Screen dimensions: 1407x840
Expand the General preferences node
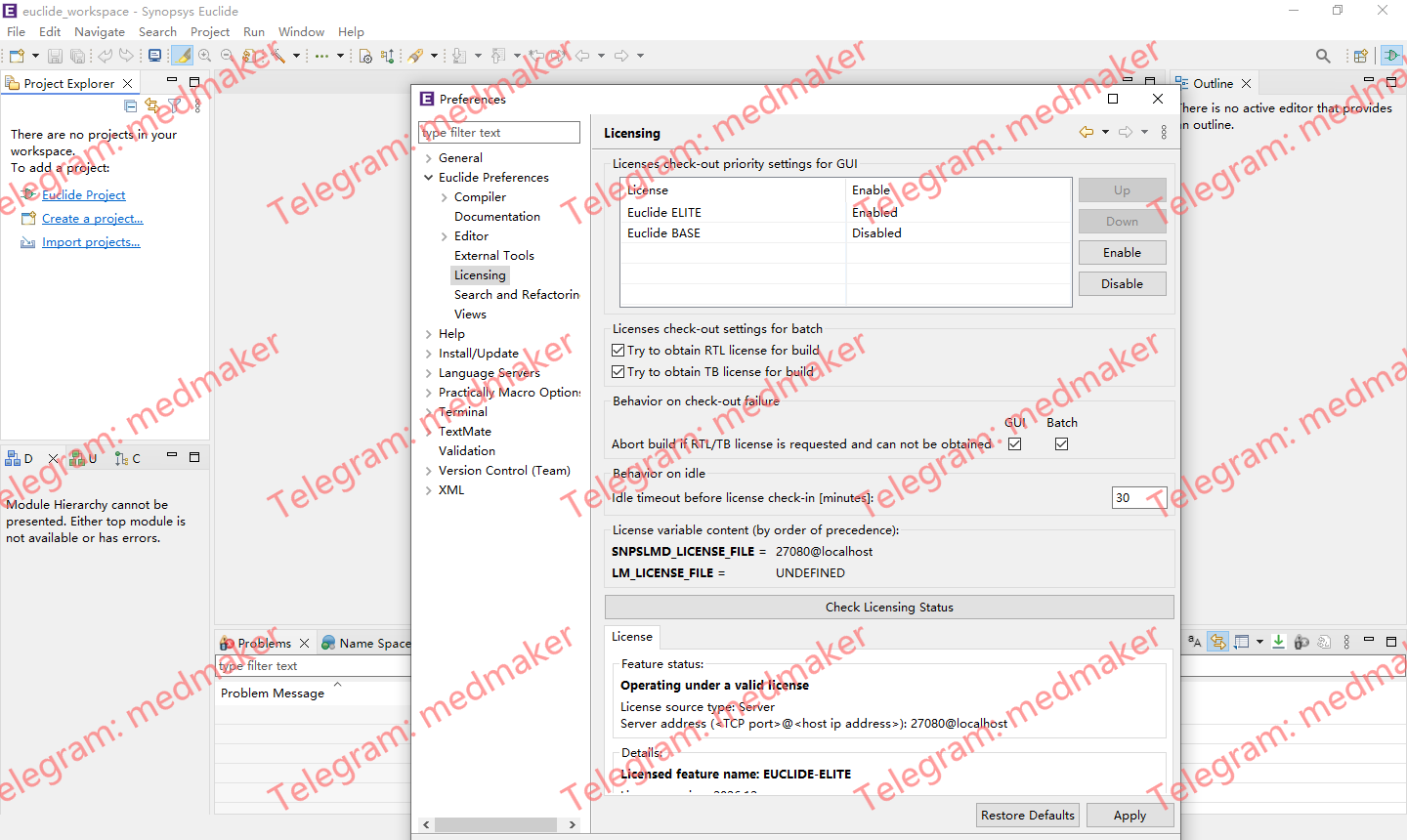click(429, 158)
